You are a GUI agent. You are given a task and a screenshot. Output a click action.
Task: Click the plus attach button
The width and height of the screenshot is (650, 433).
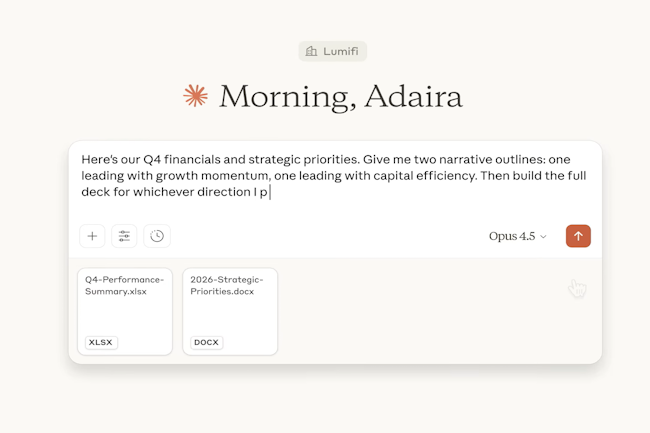click(92, 236)
